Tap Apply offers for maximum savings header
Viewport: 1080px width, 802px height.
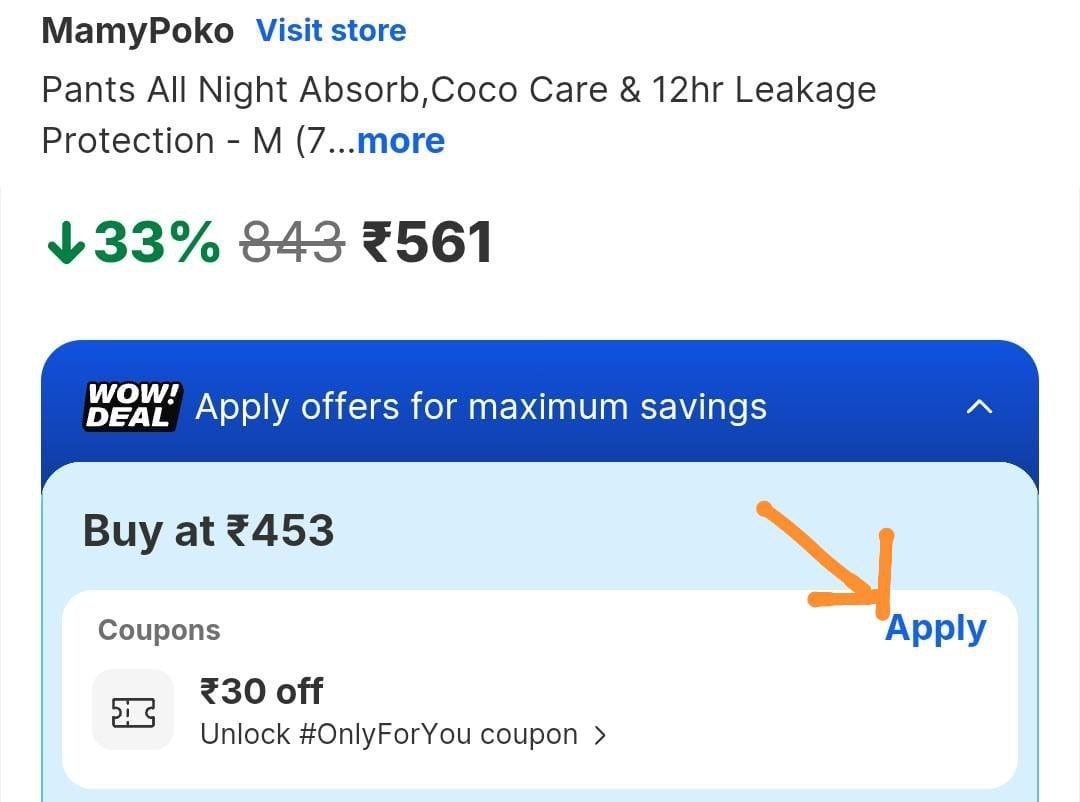pos(480,407)
